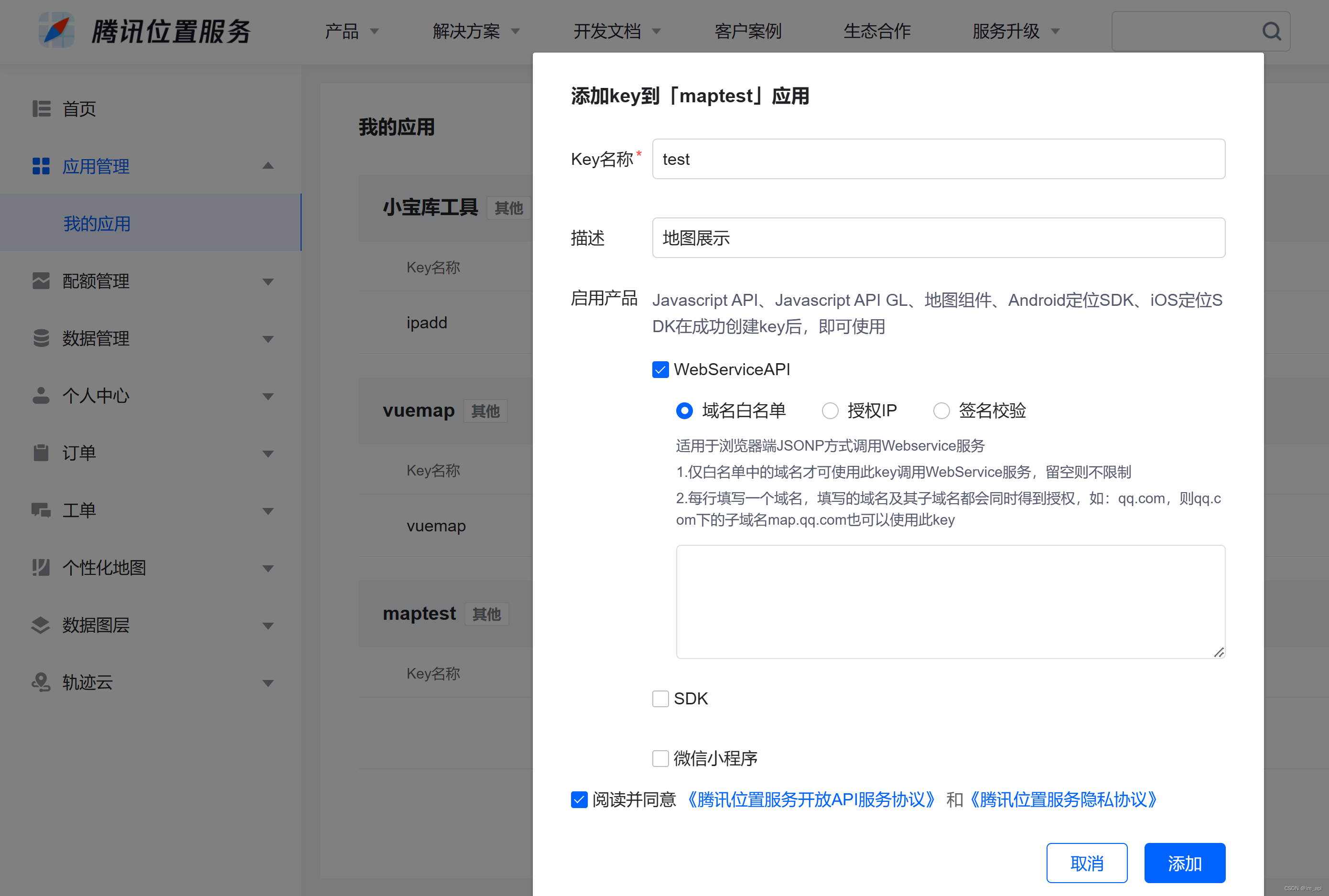Click the 配额管理 chart icon
Screen dimensions: 1329x896
(41, 281)
